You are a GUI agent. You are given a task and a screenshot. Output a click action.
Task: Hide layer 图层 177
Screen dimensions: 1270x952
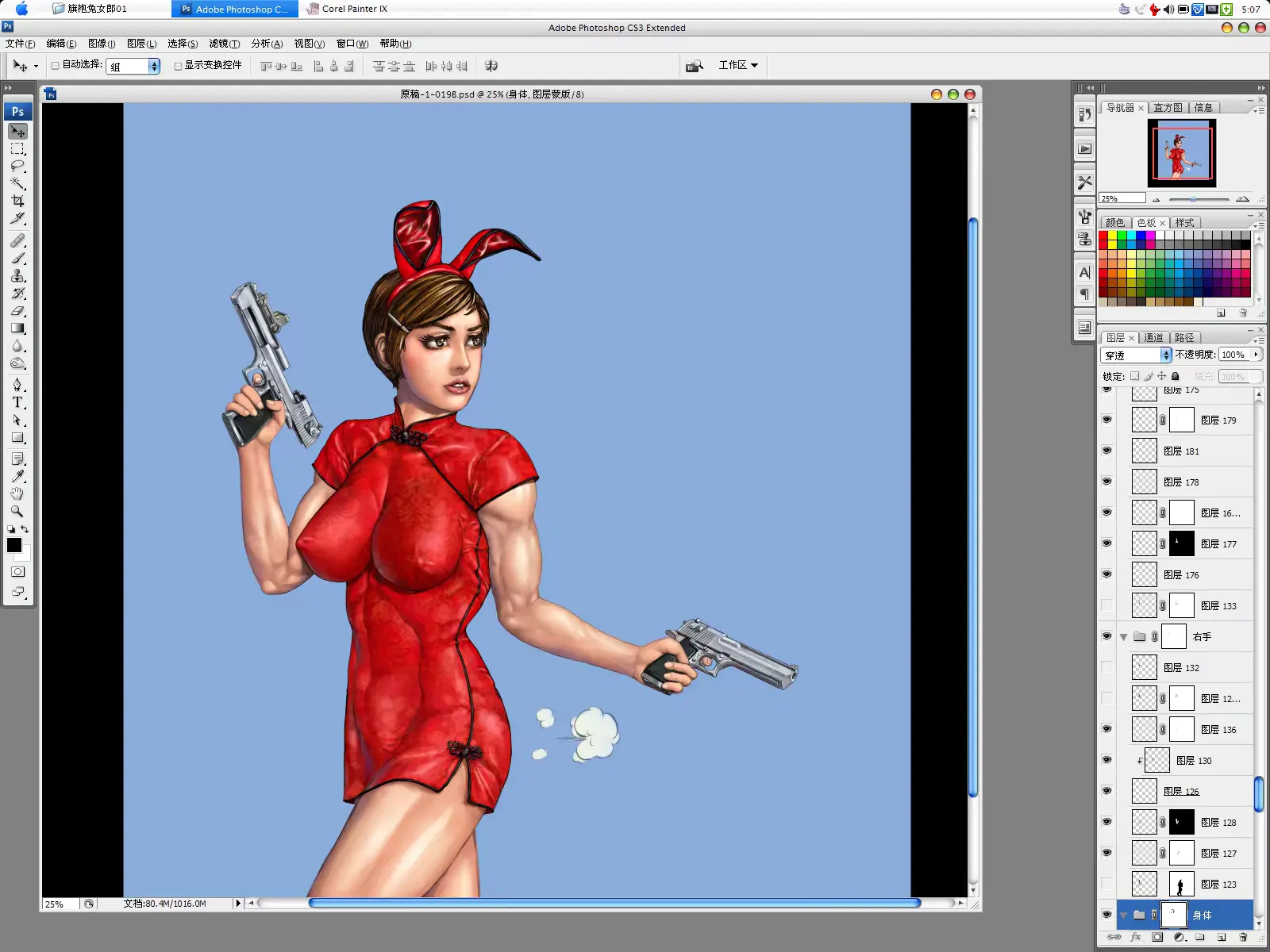pyautogui.click(x=1106, y=543)
